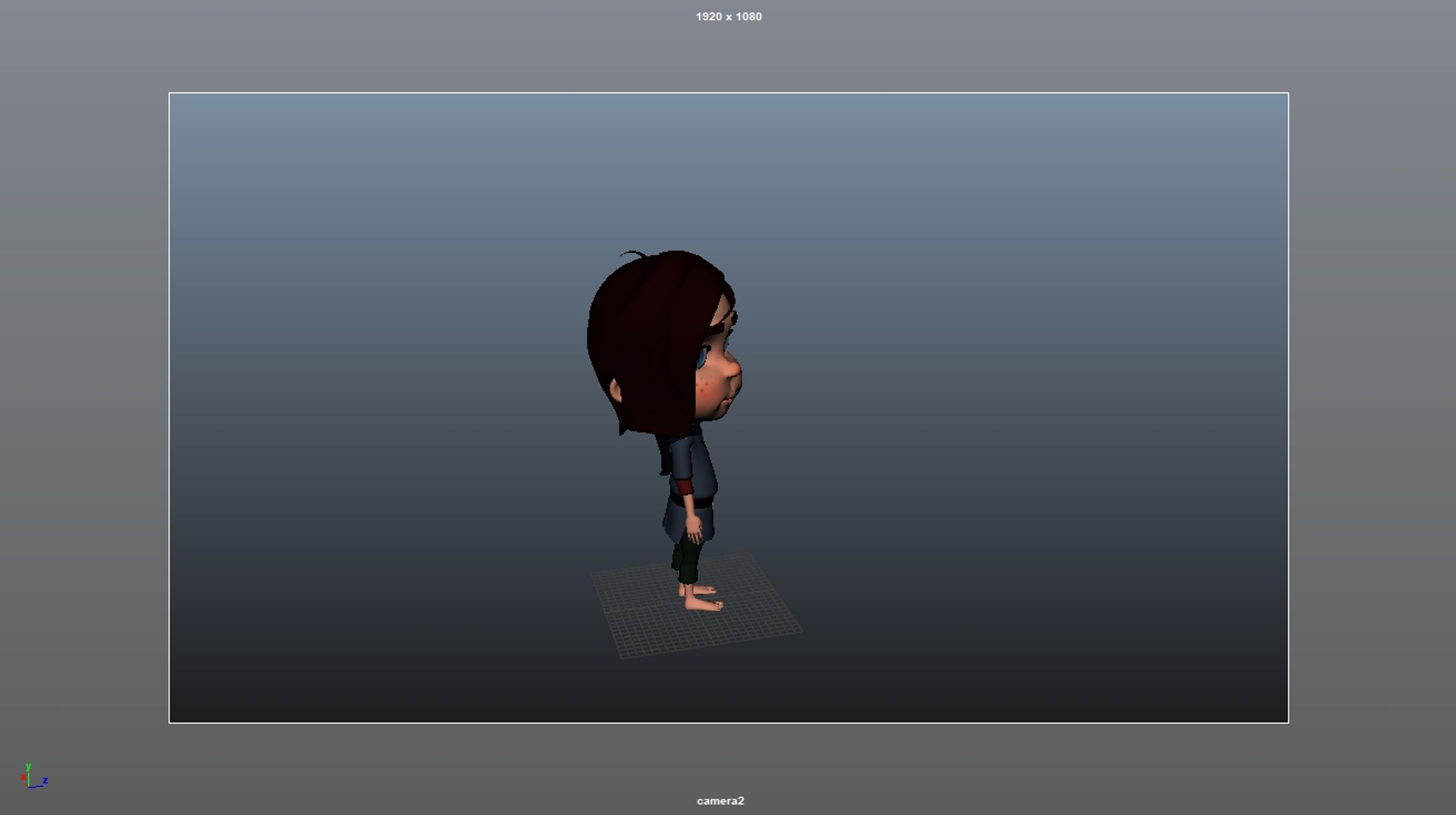This screenshot has width=1456, height=815.
Task: Select the character's rear bare foot
Action: click(704, 590)
